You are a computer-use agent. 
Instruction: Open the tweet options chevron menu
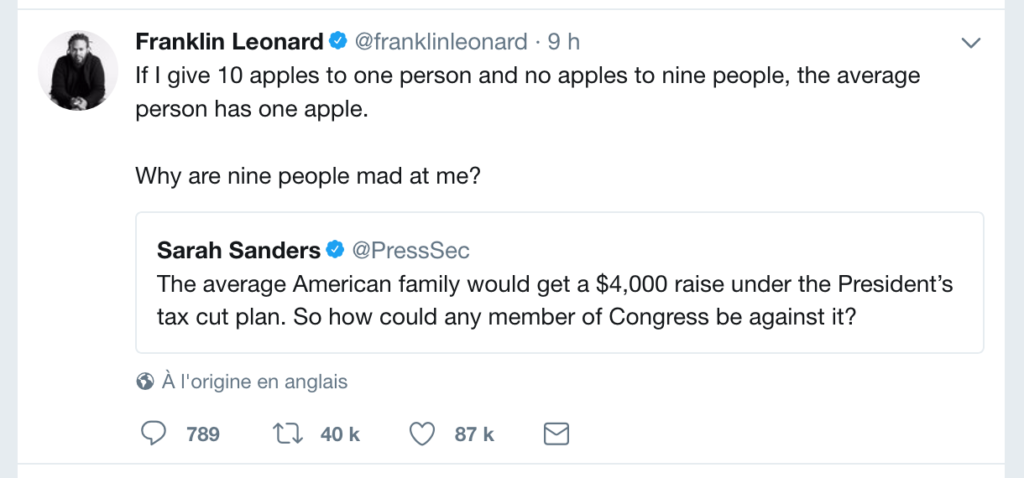tap(969, 42)
